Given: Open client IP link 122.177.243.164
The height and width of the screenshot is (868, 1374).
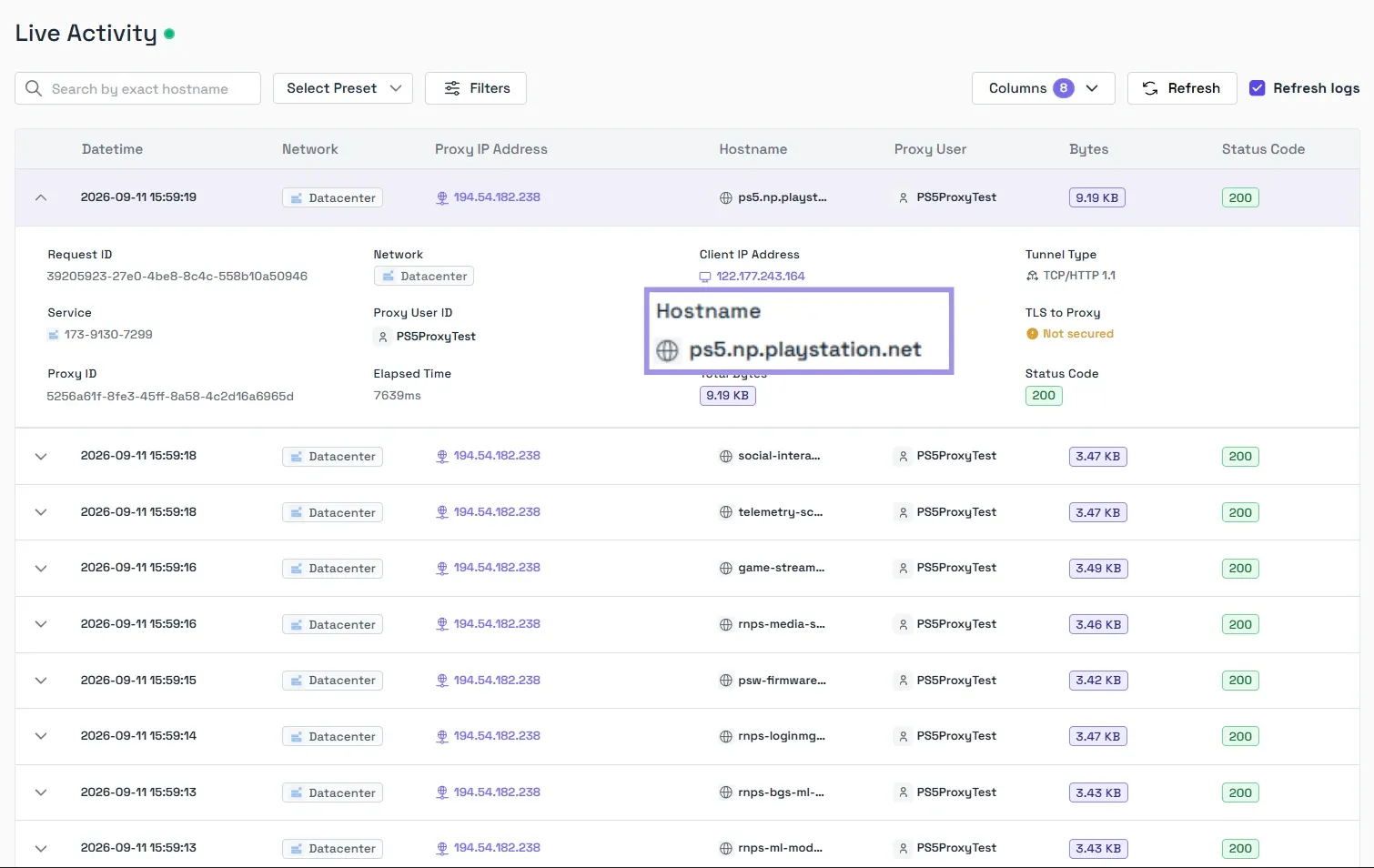Looking at the screenshot, I should click(x=761, y=276).
